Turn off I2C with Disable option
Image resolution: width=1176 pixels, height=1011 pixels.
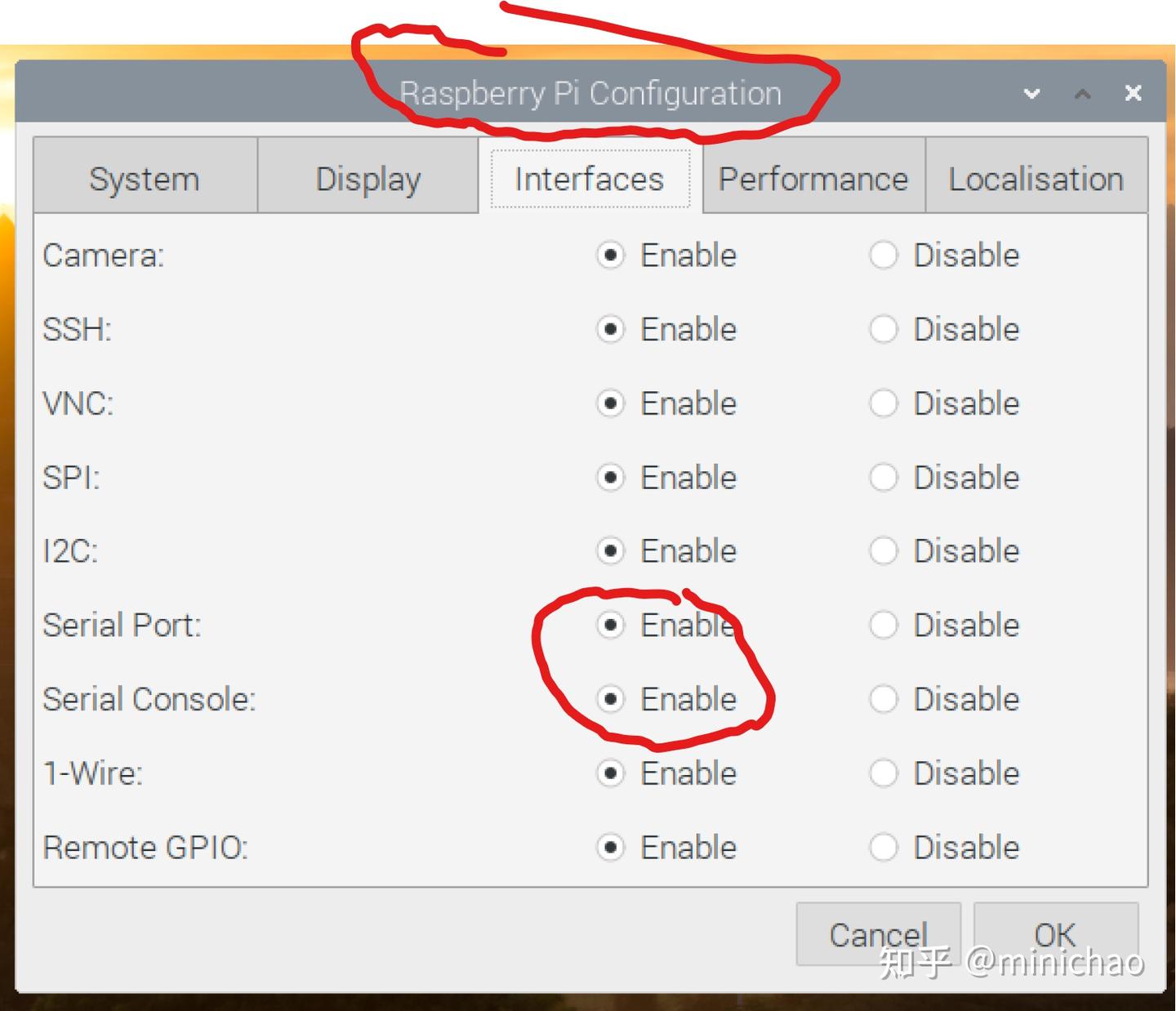(884, 551)
